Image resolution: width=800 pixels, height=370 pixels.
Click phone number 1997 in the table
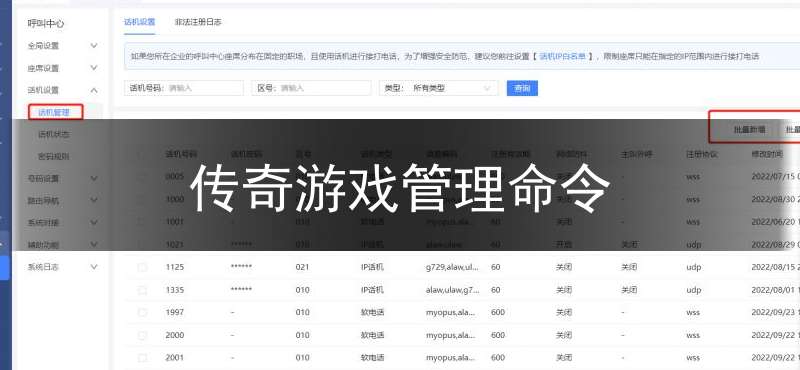tap(174, 312)
